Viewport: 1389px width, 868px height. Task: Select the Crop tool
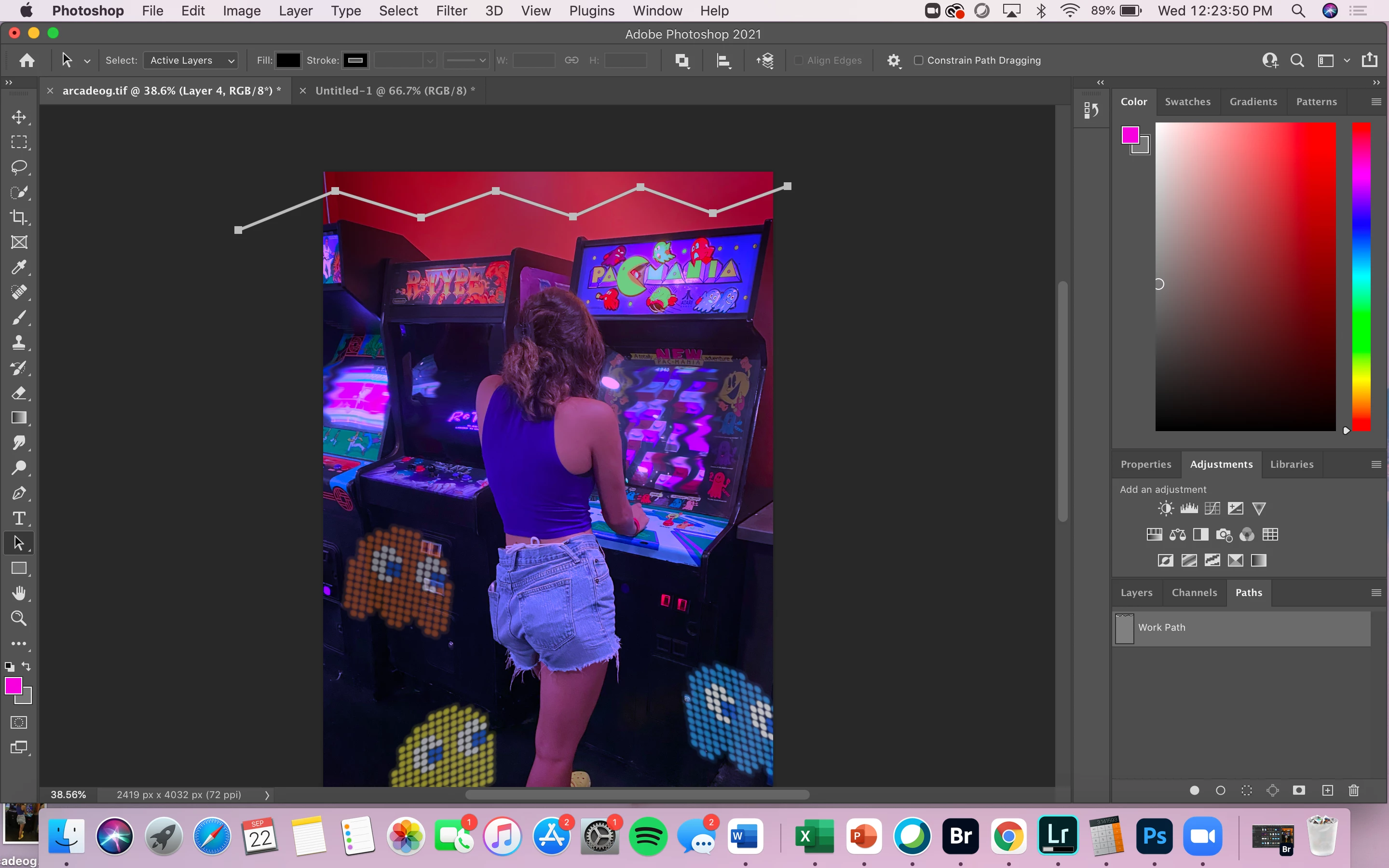[x=19, y=217]
